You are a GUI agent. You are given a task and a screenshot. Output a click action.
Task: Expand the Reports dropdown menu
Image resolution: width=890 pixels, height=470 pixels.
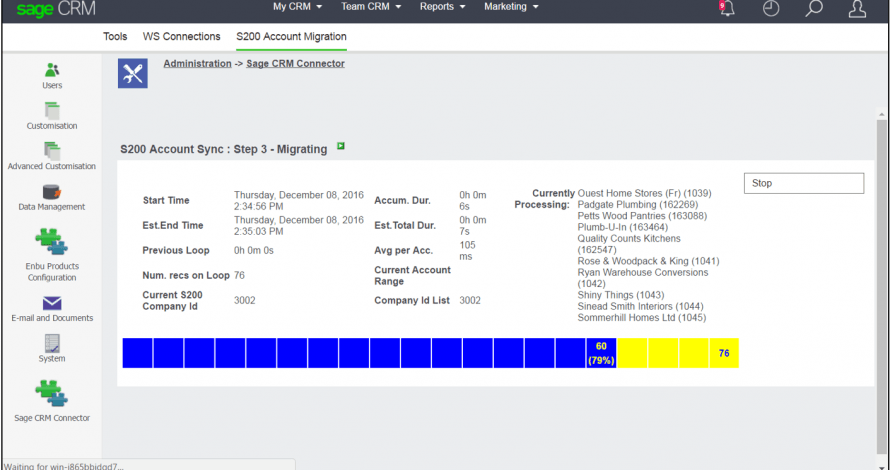[x=443, y=7]
